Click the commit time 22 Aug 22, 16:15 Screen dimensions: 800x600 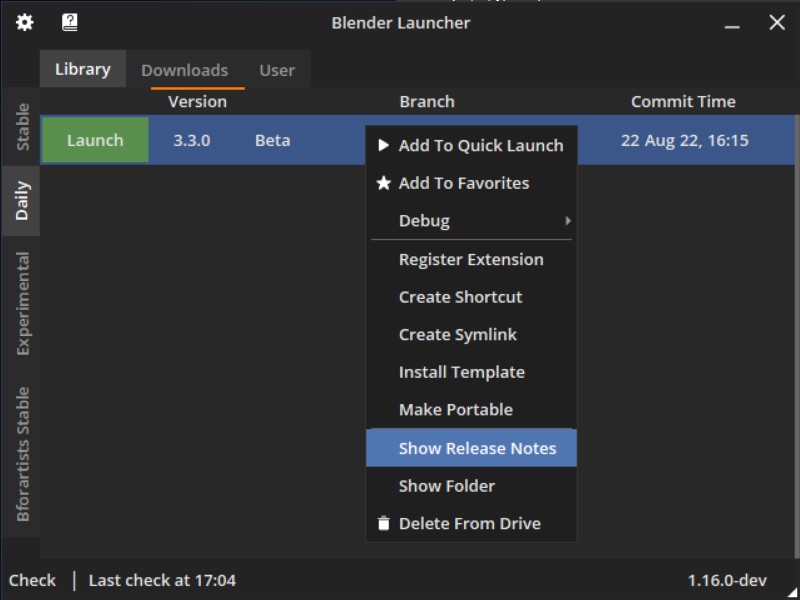685,140
